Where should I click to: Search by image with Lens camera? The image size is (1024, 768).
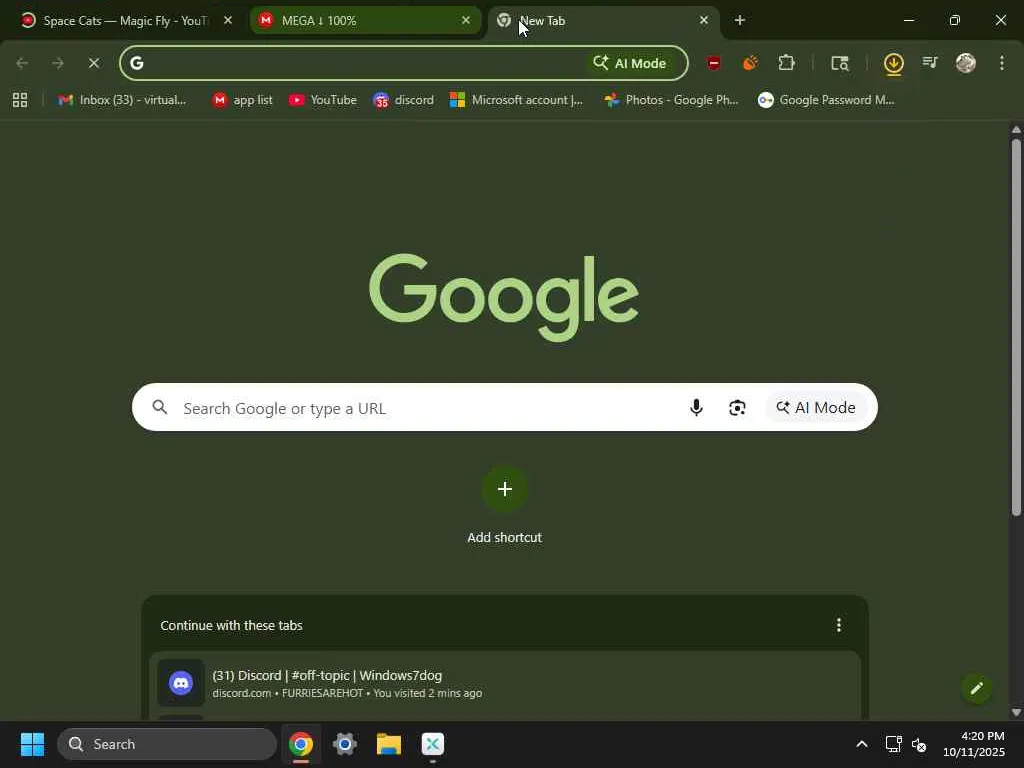pyautogui.click(x=737, y=408)
